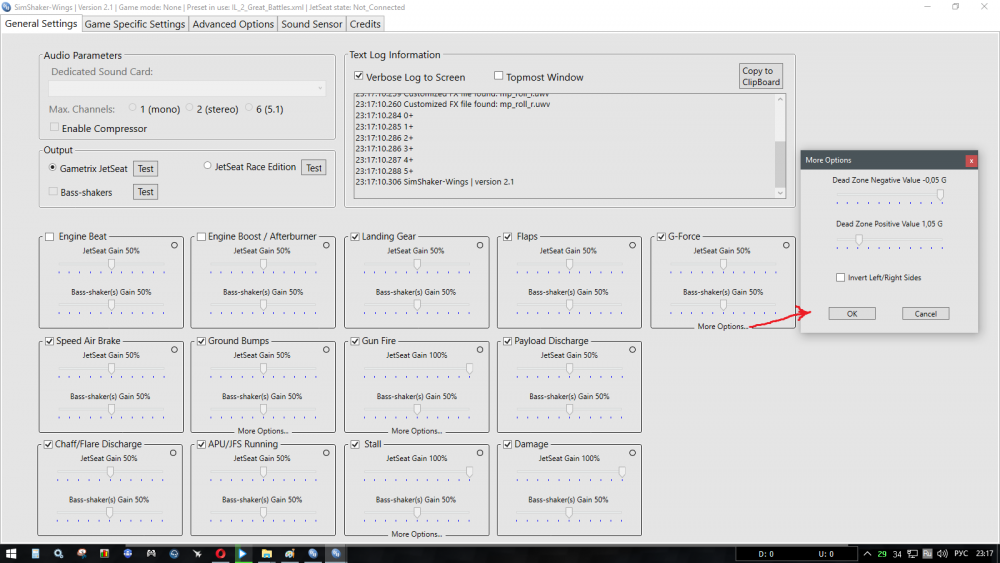Open More Options under G-Force
Image resolution: width=1000 pixels, height=563 pixels.
[722, 326]
